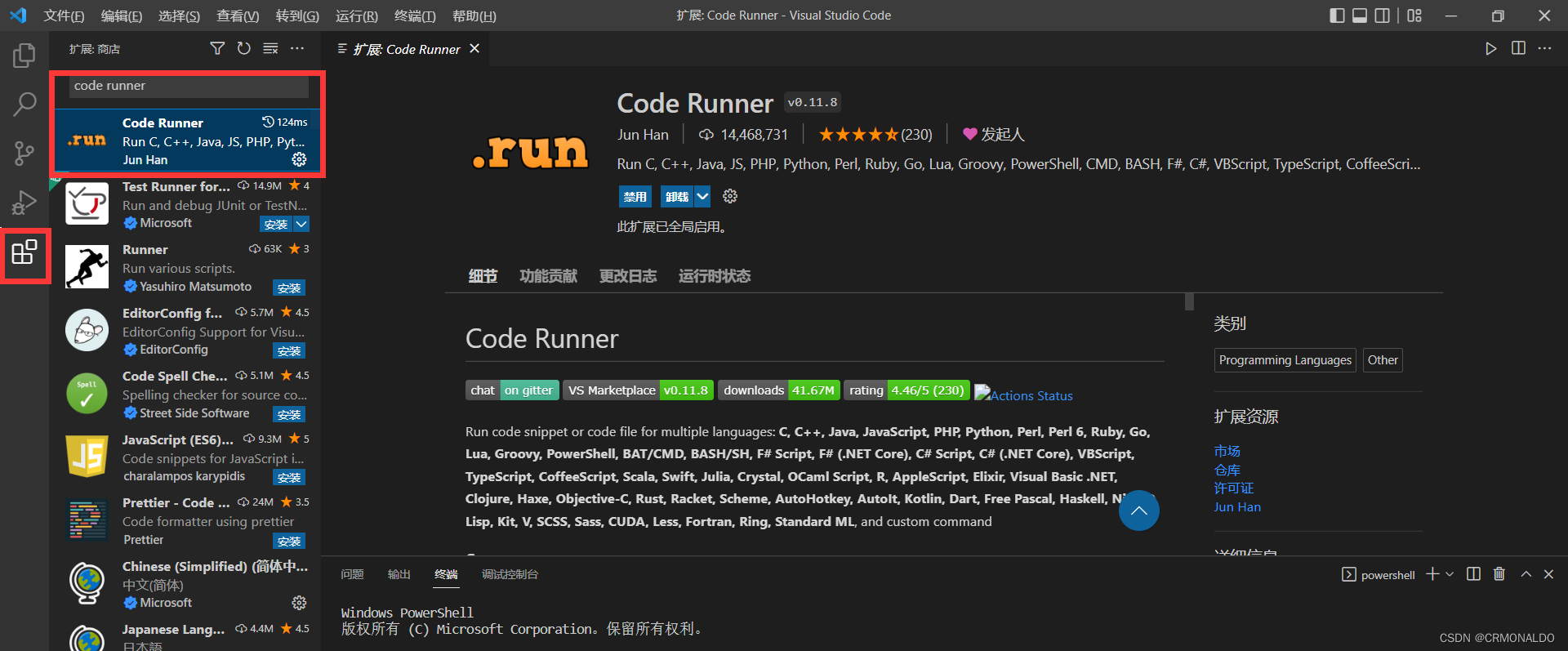
Task: Open the Search view in activity bar
Action: tap(24, 105)
